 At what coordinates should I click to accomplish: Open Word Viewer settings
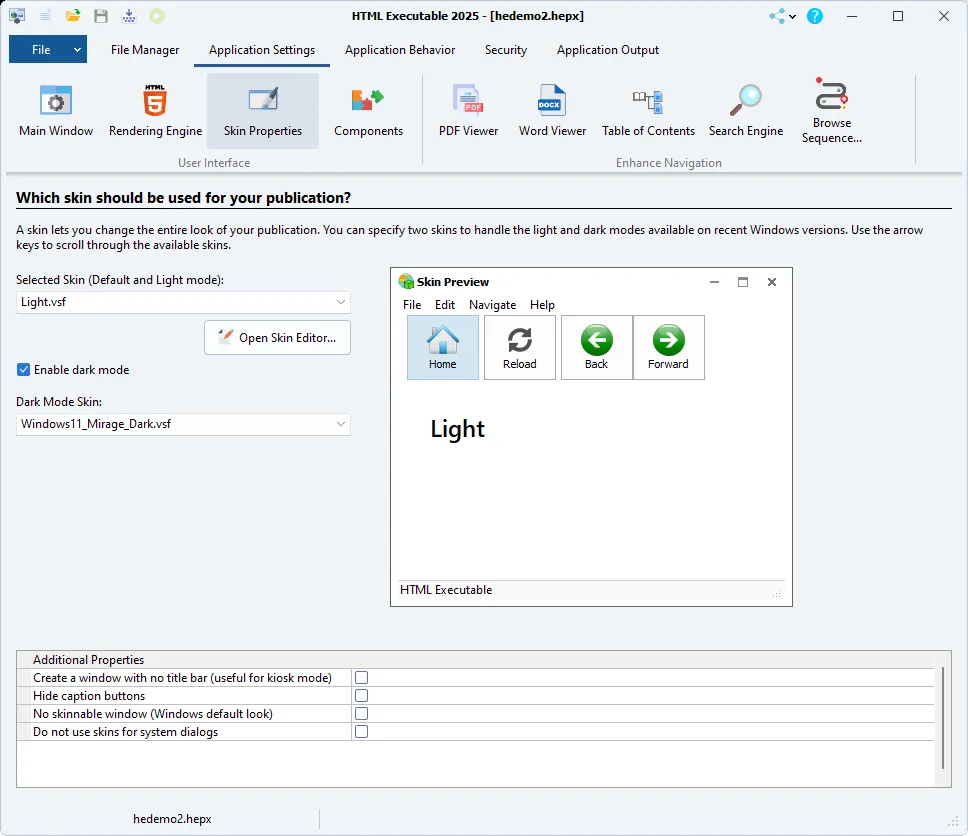click(553, 111)
